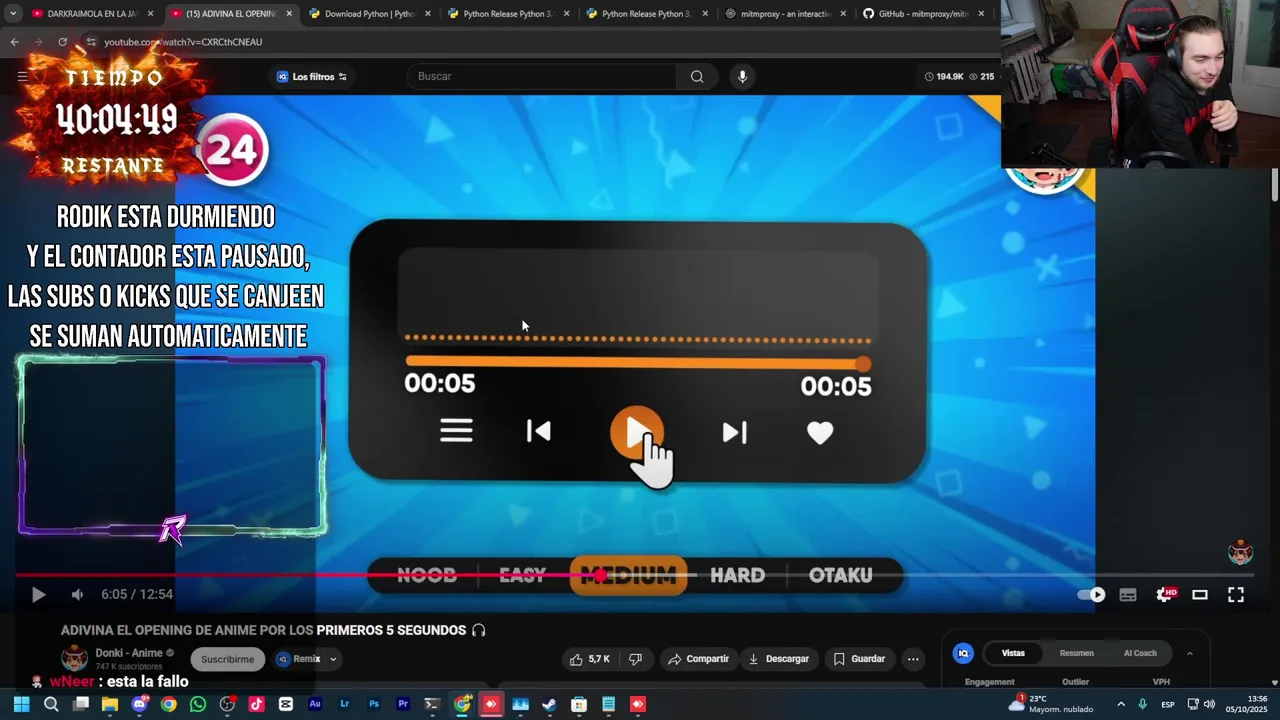The image size is (1280, 720).
Task: Click the Remix button
Action: click(299, 659)
